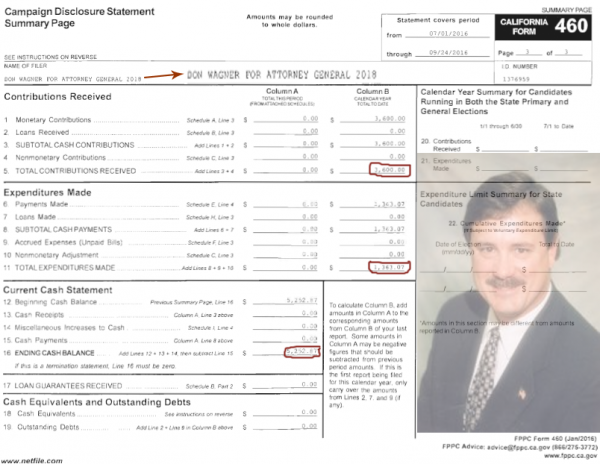
Task: Click the "from" date field 07/01/2016
Action: 448,34
